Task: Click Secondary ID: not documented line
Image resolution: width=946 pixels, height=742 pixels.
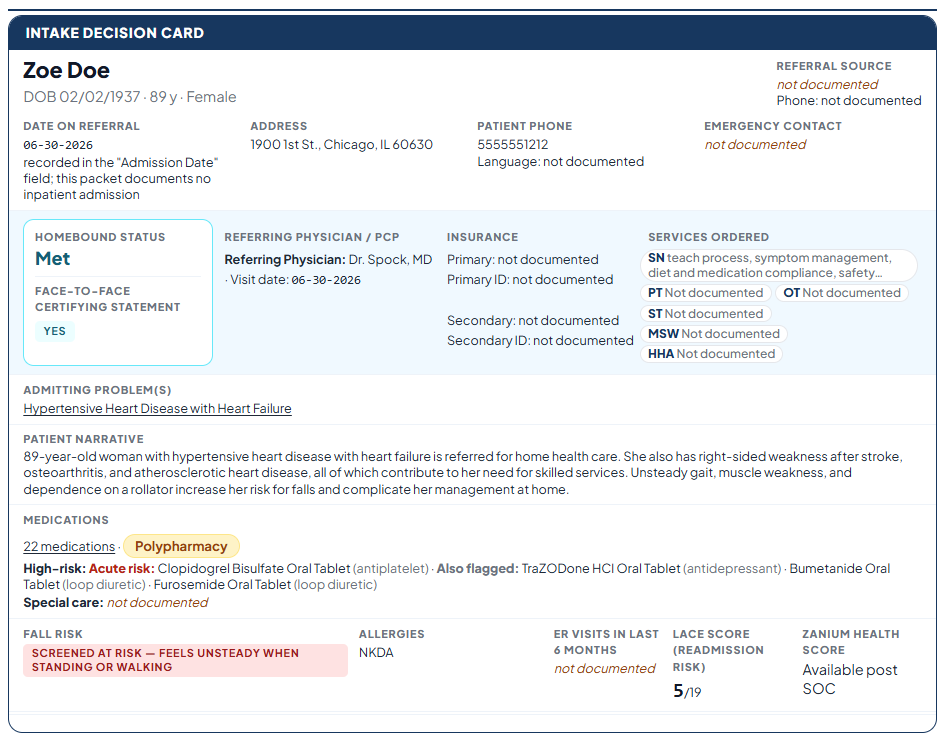Action: (x=540, y=341)
